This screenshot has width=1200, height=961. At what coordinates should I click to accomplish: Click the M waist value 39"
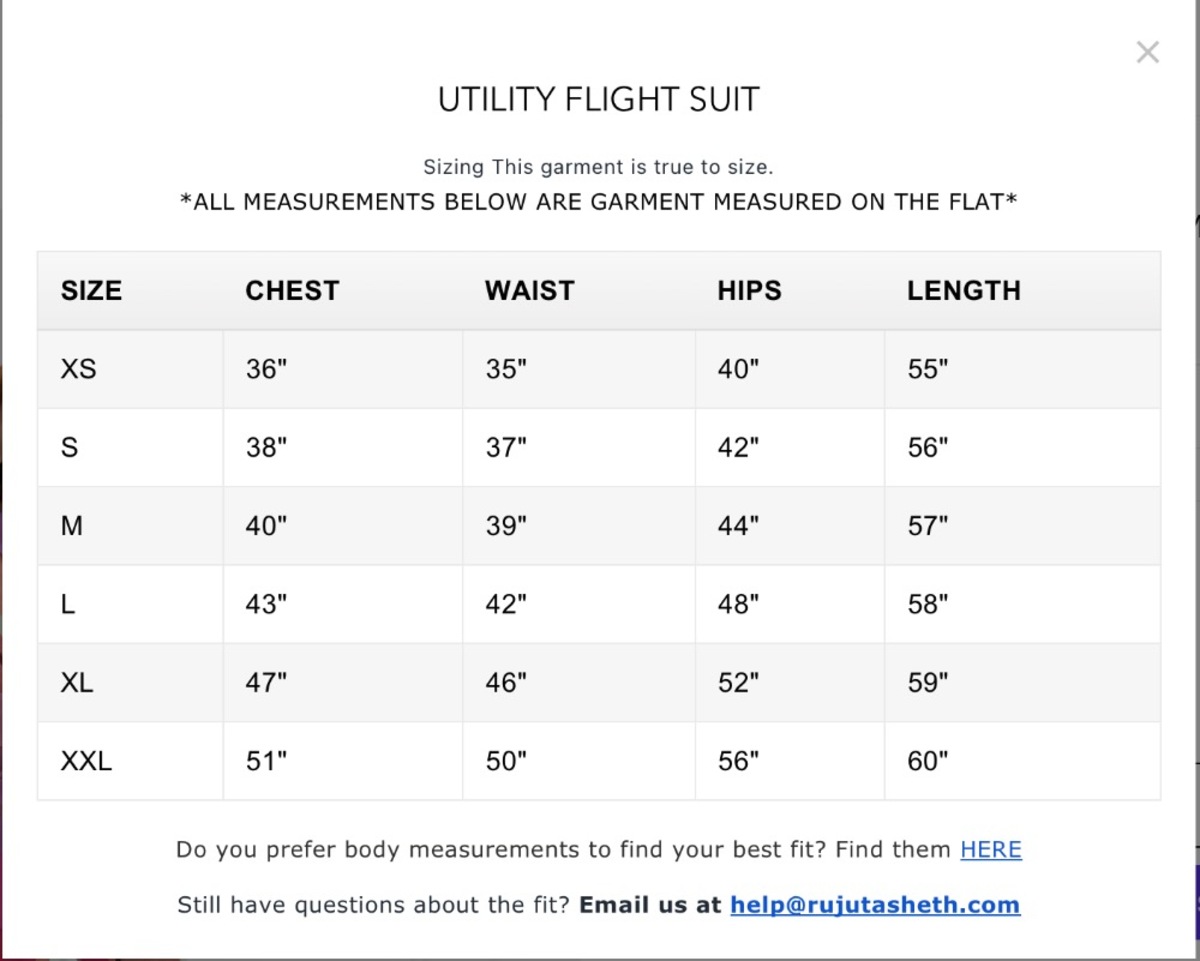pos(506,526)
